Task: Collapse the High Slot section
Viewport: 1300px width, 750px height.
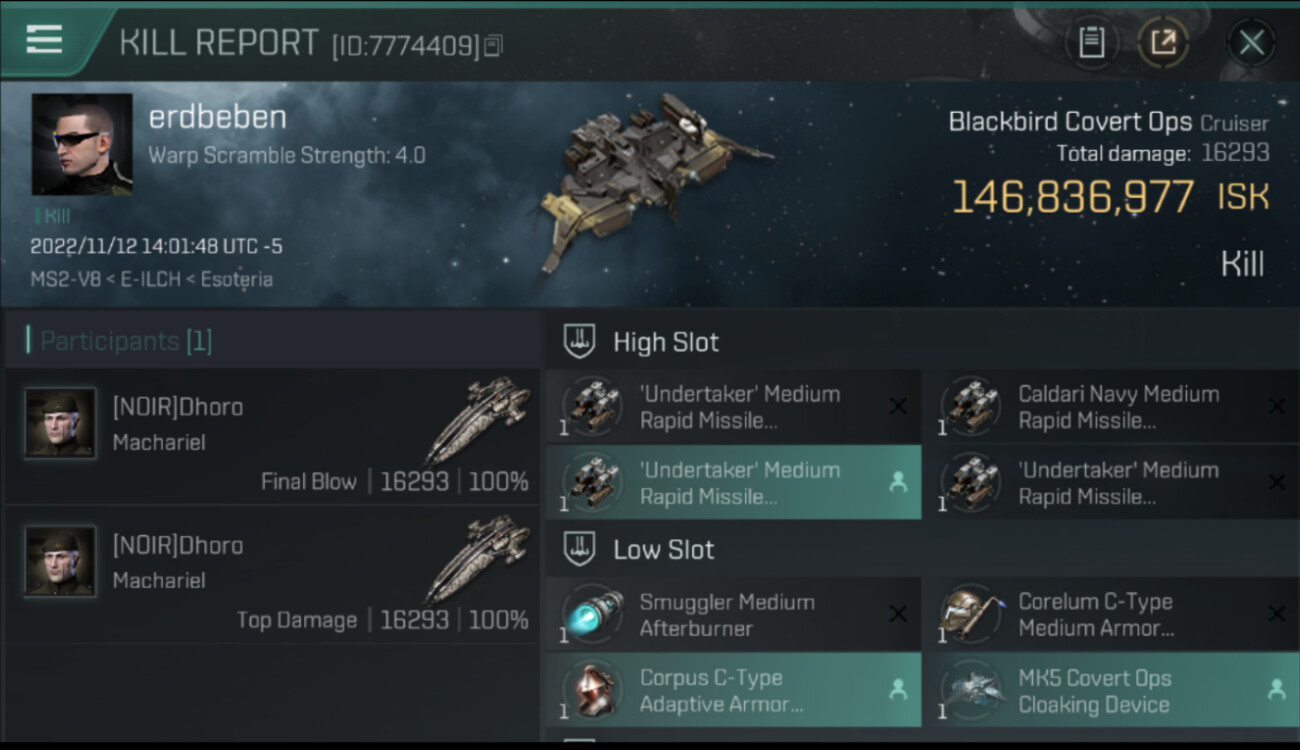Action: point(580,342)
